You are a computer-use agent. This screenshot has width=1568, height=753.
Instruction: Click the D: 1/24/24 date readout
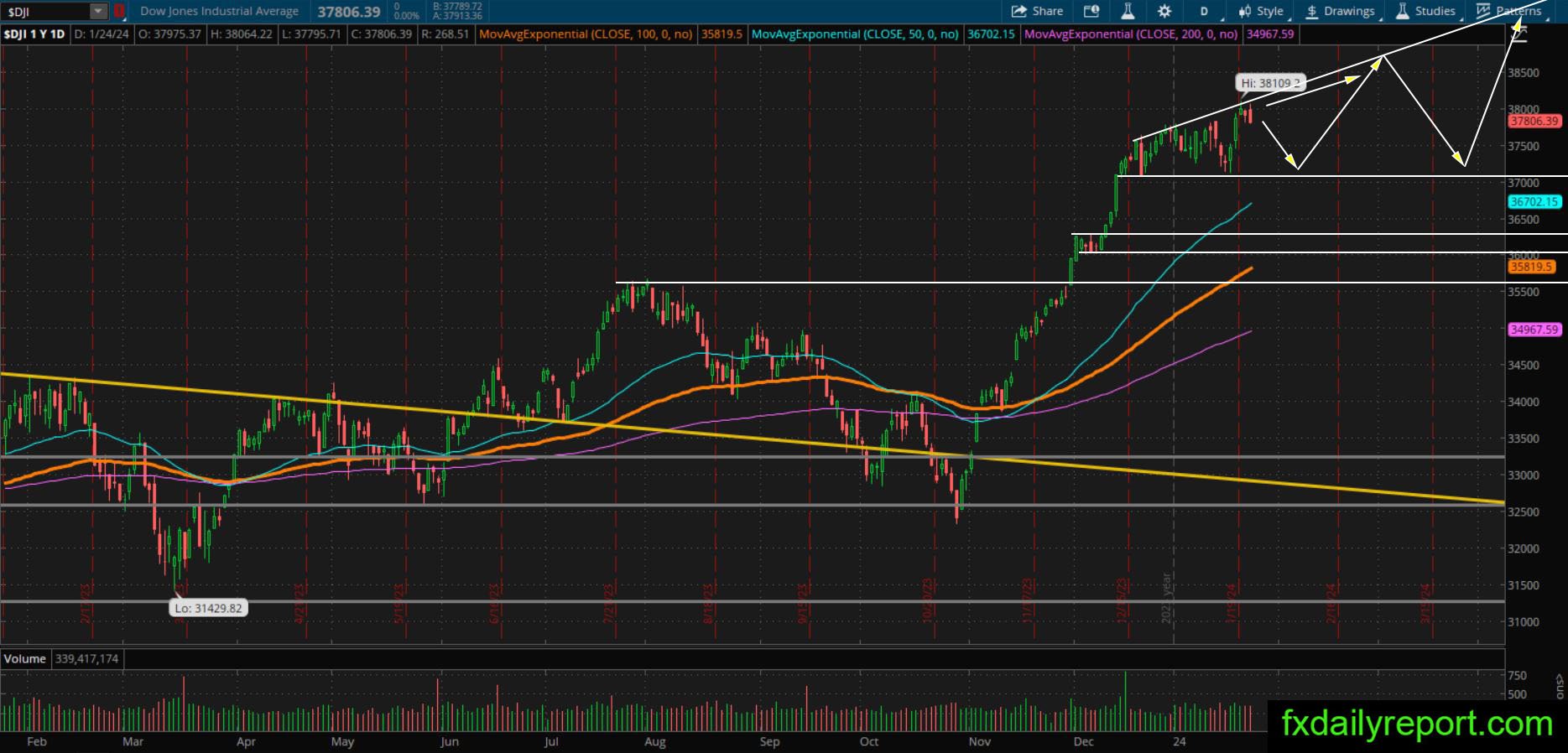(102, 34)
